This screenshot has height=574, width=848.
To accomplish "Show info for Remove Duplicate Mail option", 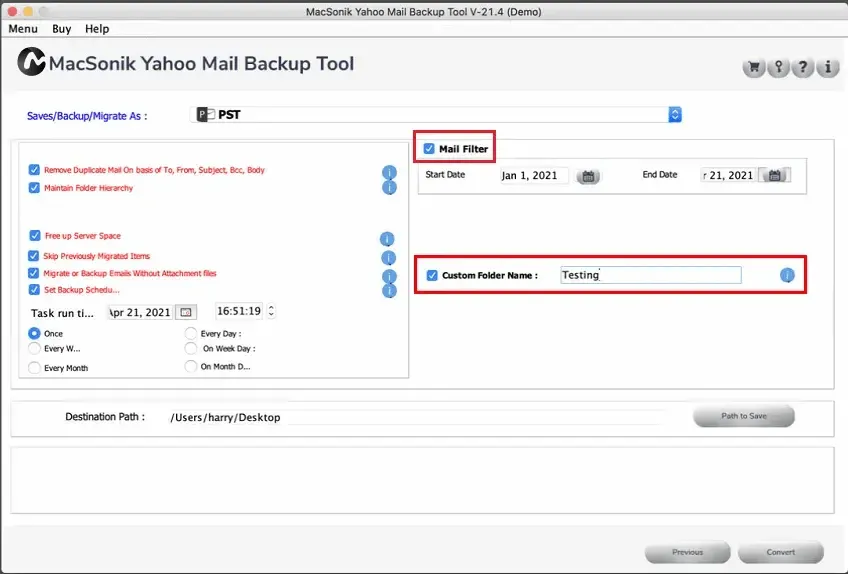I will point(389,172).
